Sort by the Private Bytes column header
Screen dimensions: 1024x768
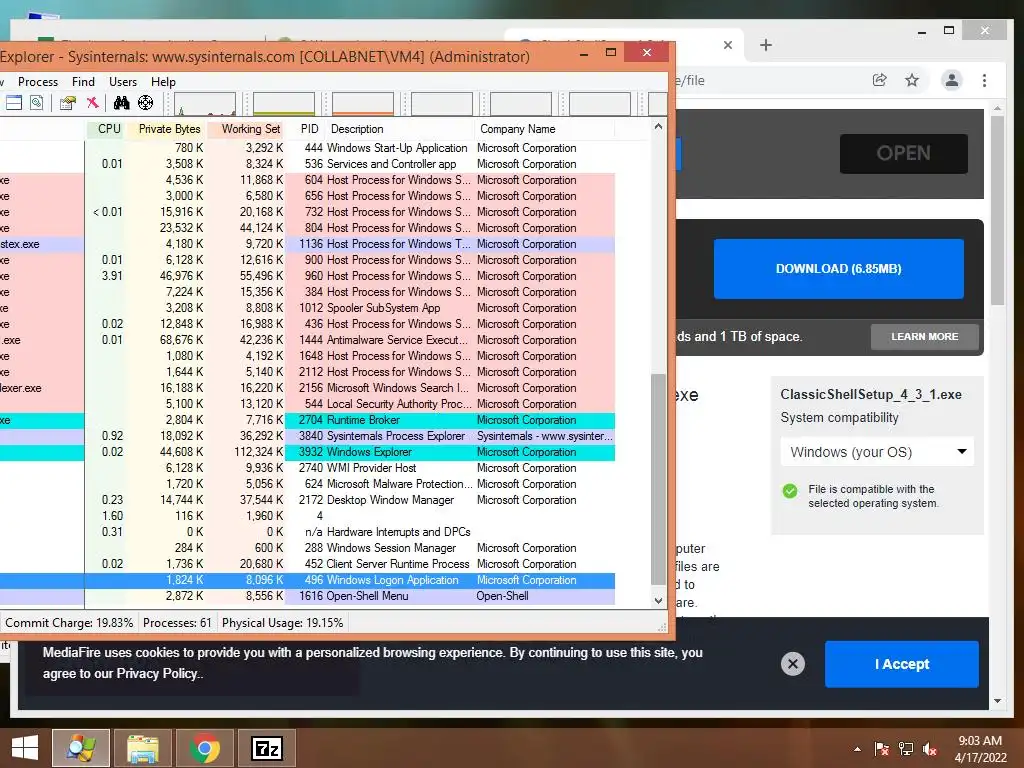click(x=166, y=129)
